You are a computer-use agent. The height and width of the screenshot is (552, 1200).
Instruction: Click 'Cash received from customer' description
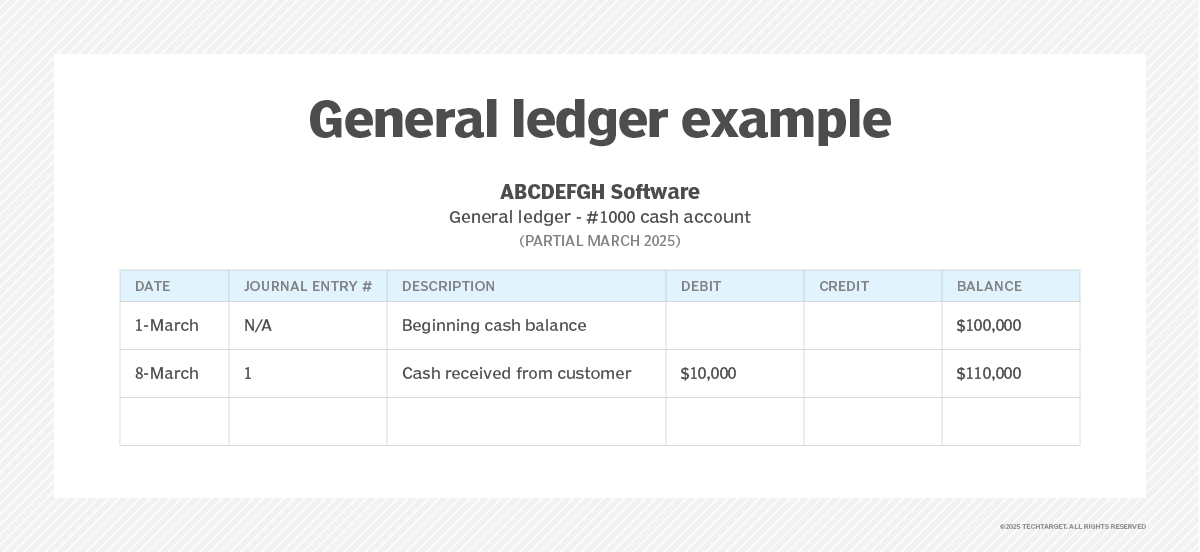click(516, 374)
